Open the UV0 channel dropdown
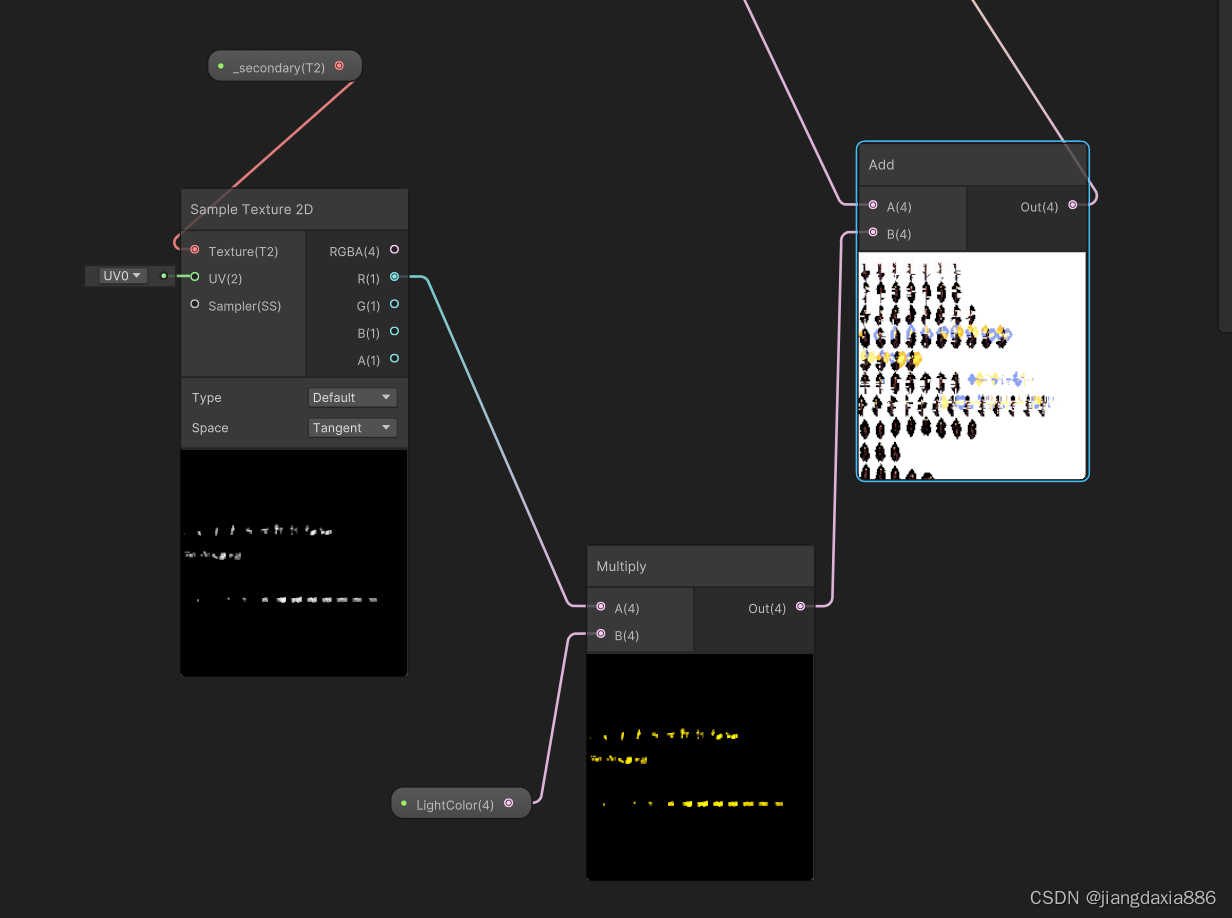The image size is (1232, 918). pyautogui.click(x=123, y=276)
